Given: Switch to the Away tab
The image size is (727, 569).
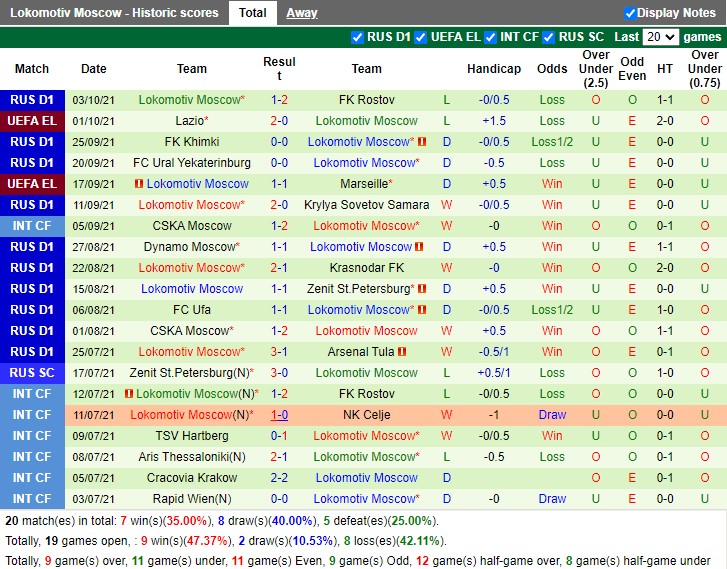Looking at the screenshot, I should point(302,13).
